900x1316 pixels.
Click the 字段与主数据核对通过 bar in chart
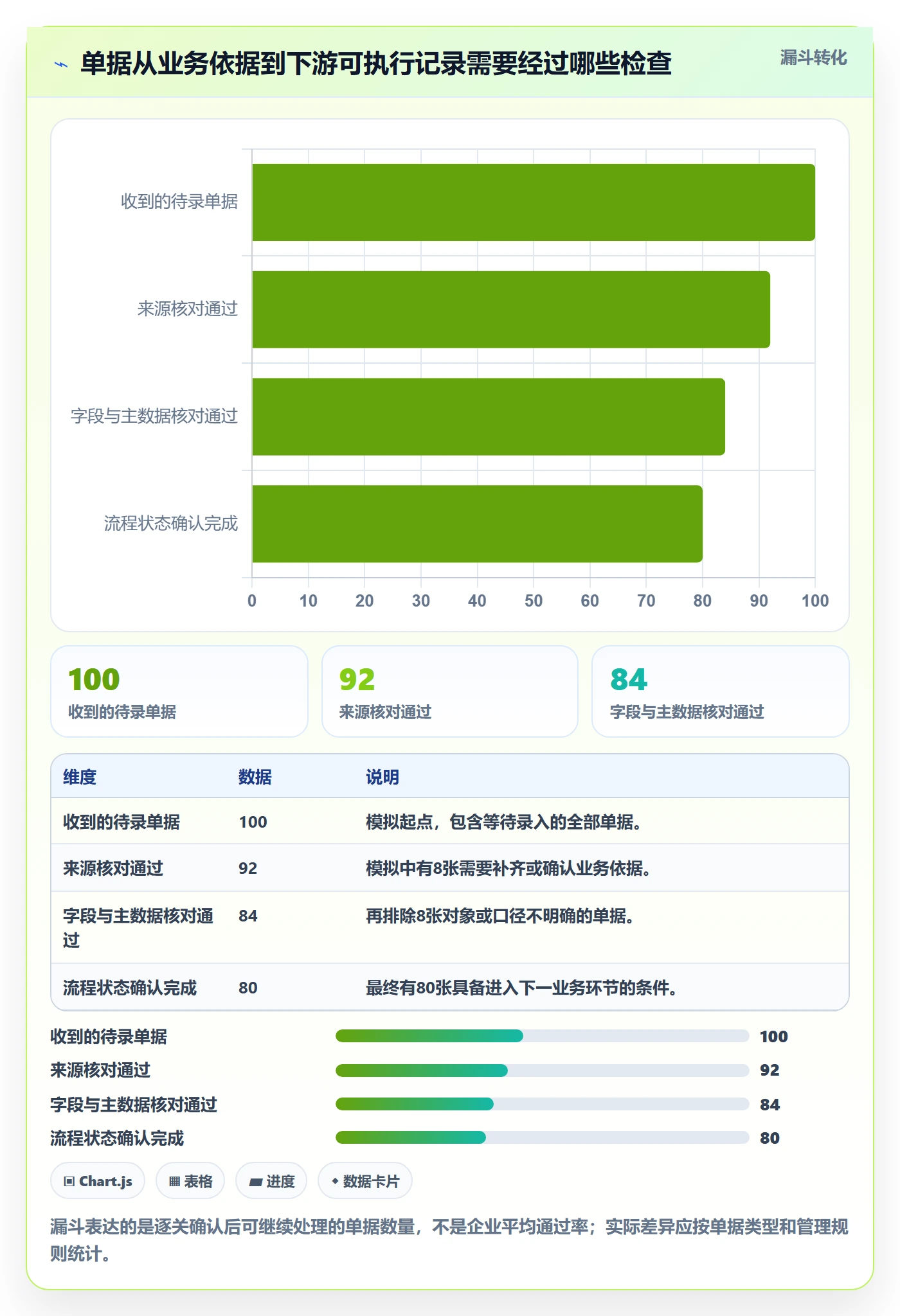(489, 416)
